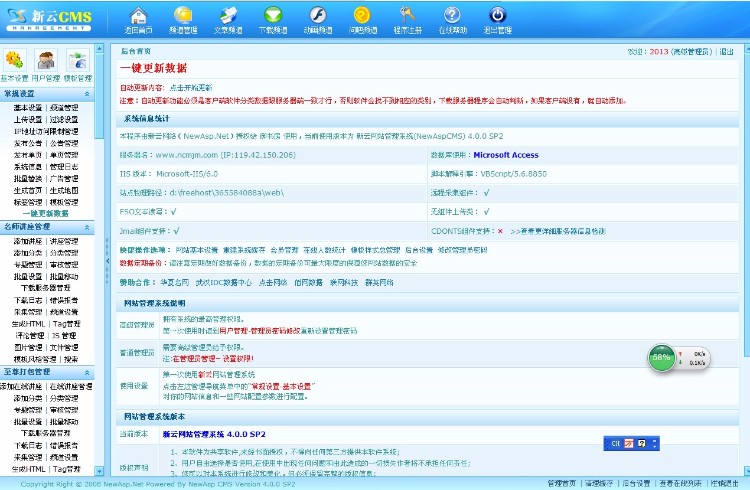Open 讲座管理 under 名师讲座管理
The height and width of the screenshot is (490, 750).
point(64,241)
